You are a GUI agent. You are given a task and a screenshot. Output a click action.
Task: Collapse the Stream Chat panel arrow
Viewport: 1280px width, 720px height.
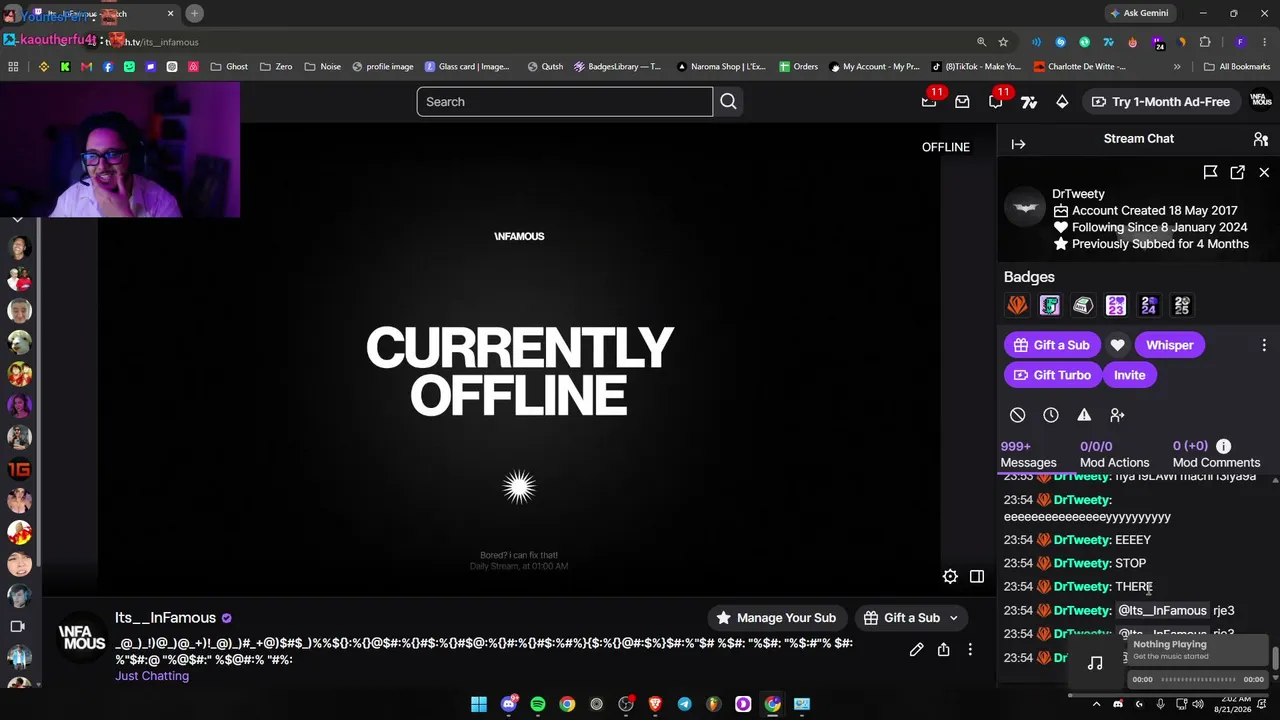1018,144
